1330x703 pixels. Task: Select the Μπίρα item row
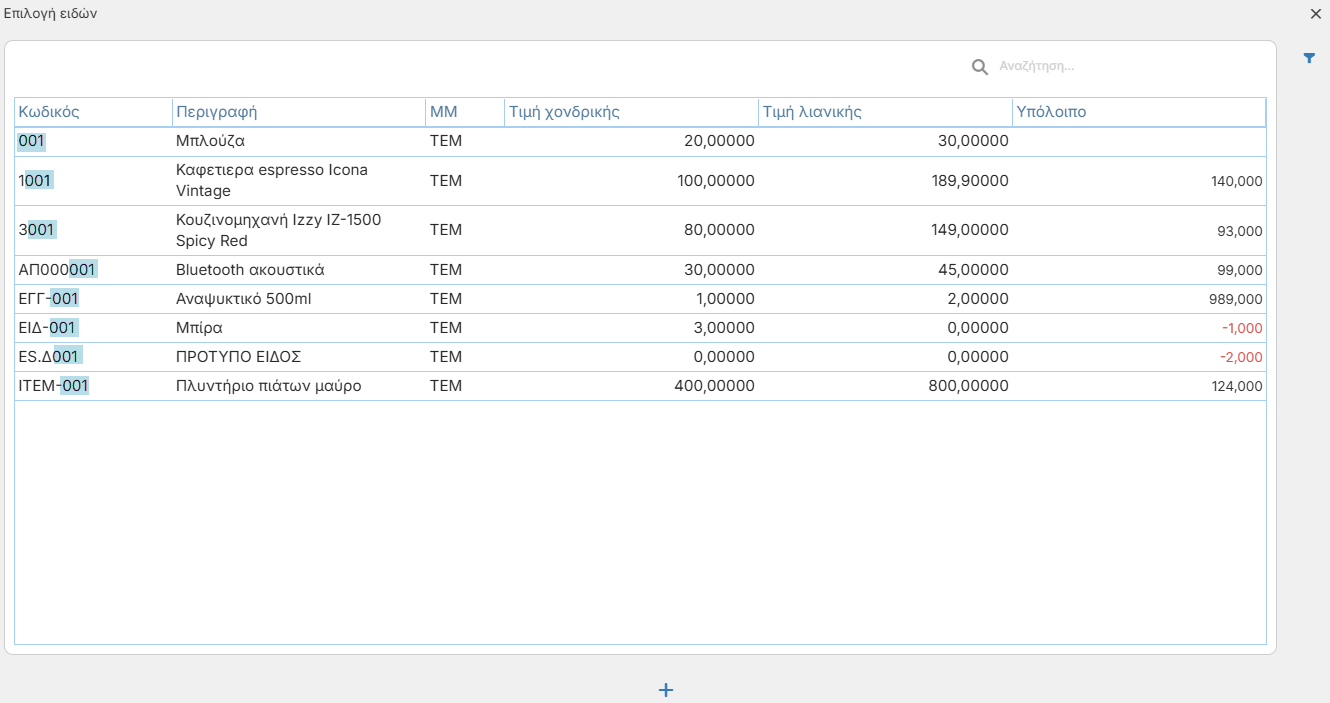(640, 328)
